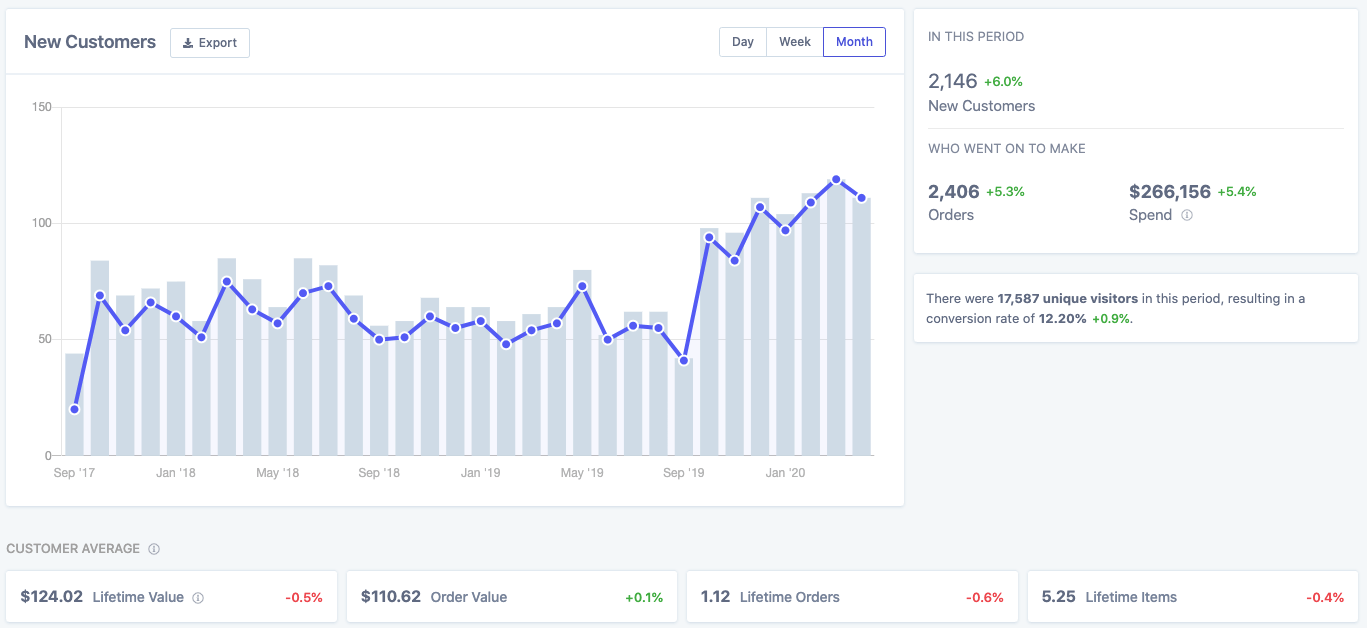Open the $110.62 Order Value card

tap(511, 597)
